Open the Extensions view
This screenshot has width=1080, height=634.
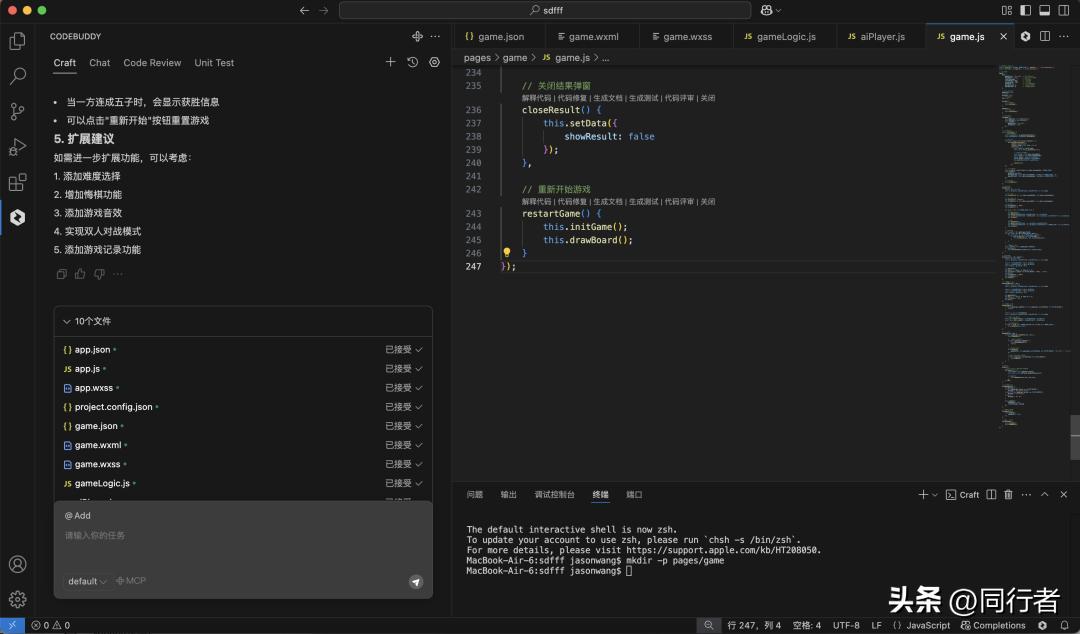[16, 181]
